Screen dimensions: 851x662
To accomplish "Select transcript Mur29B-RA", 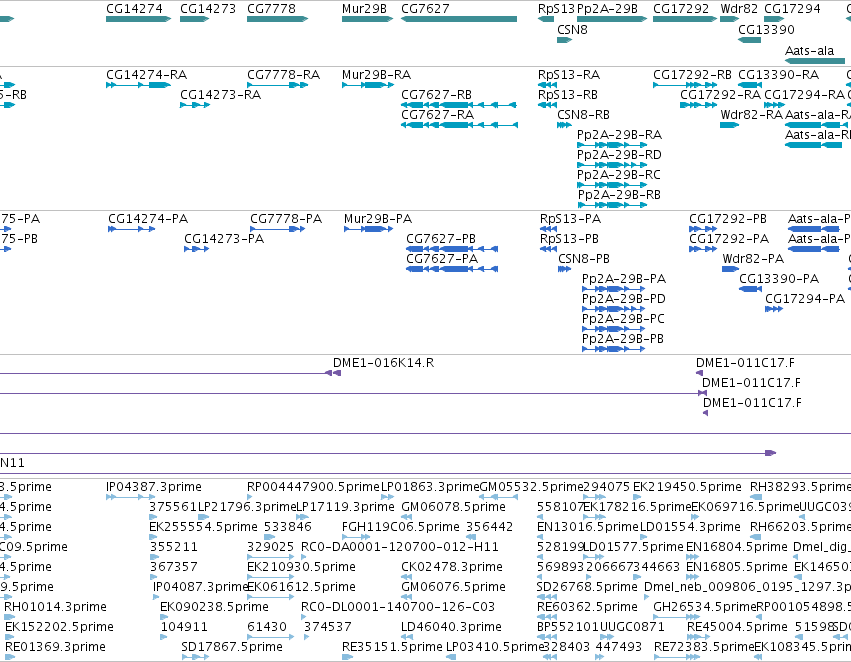I will tap(376, 75).
